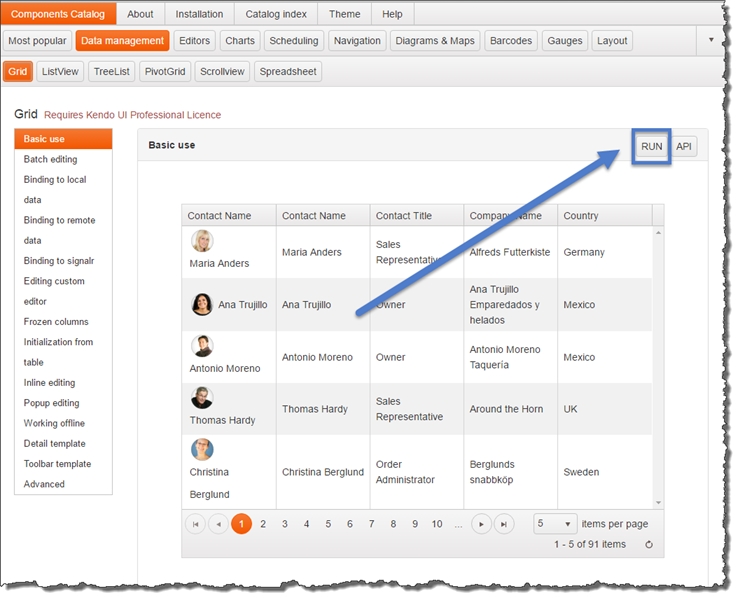Sort by the Country column header

click(x=581, y=215)
